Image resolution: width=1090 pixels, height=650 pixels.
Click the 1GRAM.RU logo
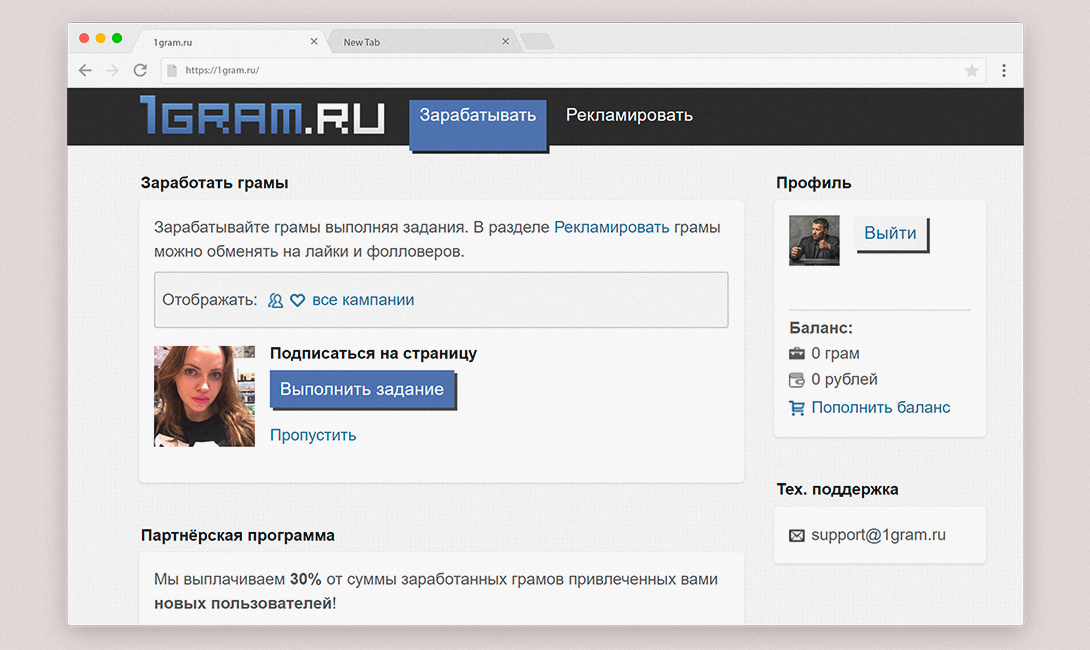[261, 115]
